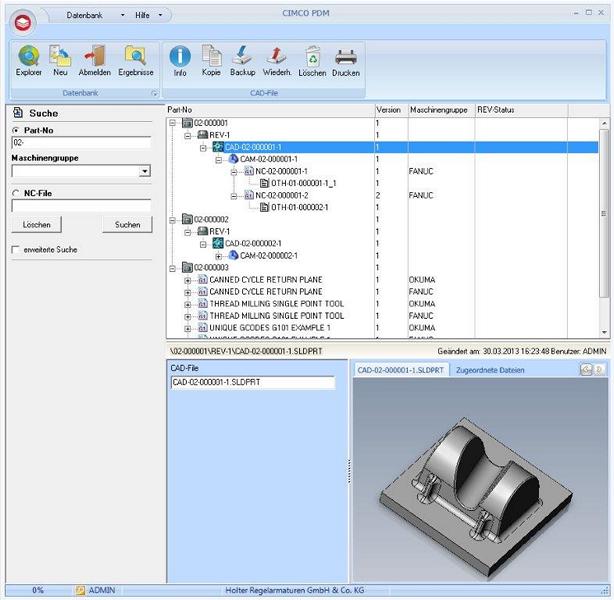Collapse REV-1 under 02-000001

click(188, 135)
